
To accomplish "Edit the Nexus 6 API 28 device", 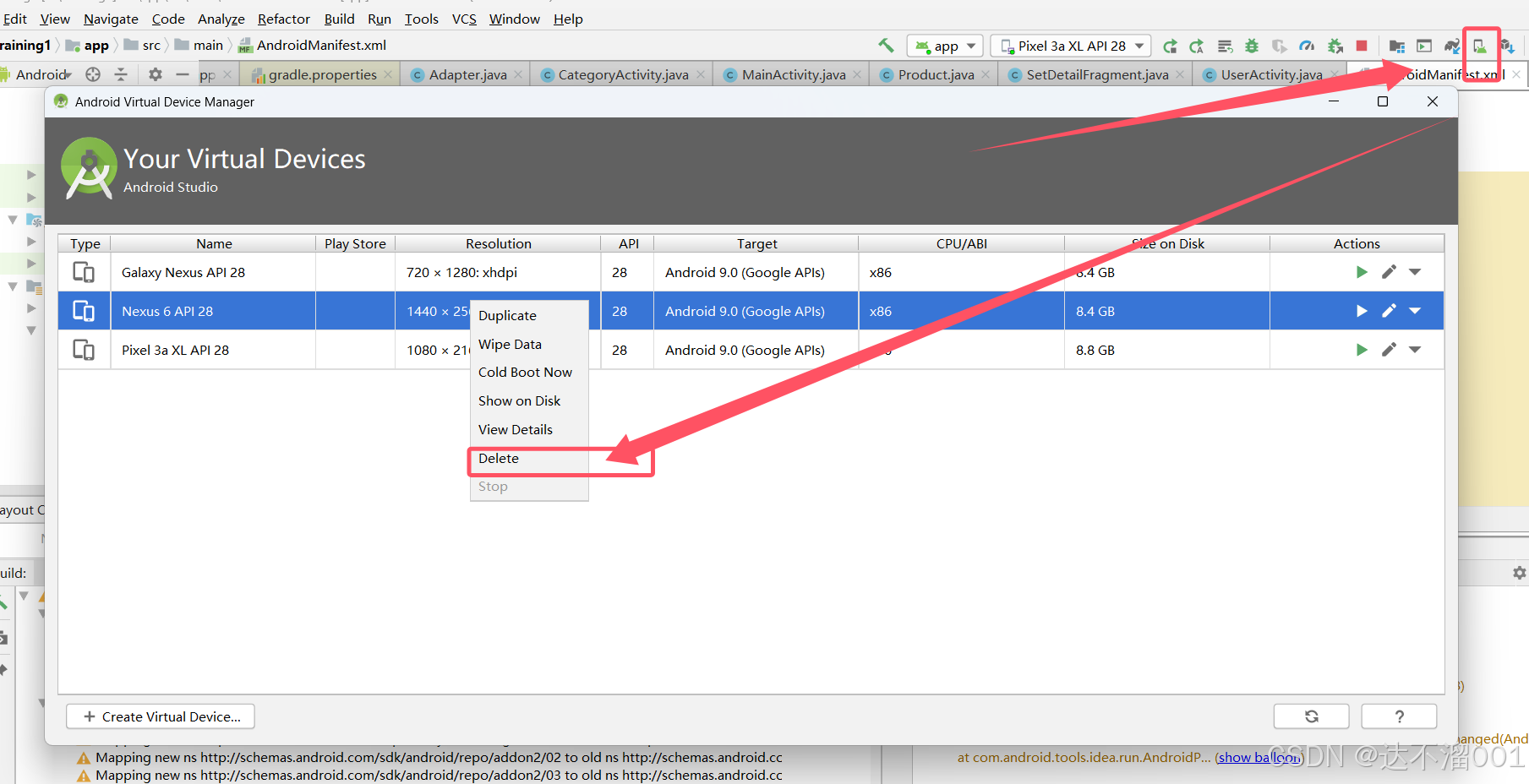I will 1389,311.
